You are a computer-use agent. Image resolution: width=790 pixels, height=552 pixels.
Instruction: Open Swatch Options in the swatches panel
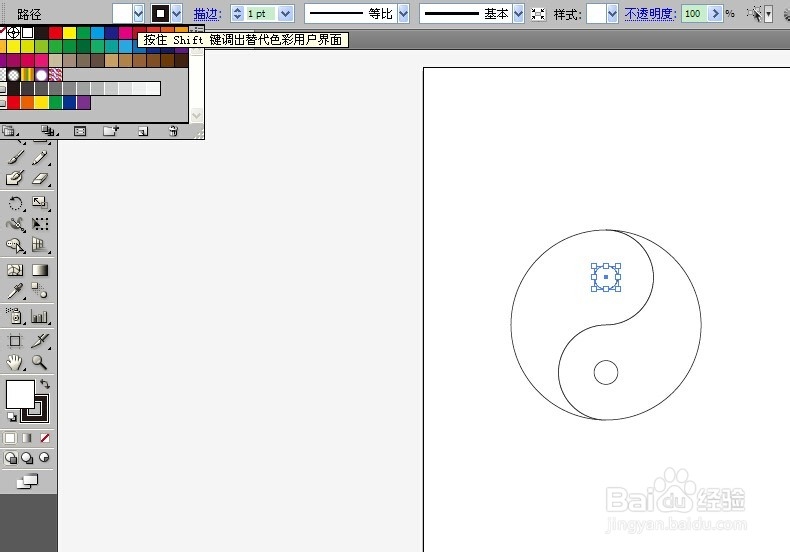click(80, 131)
